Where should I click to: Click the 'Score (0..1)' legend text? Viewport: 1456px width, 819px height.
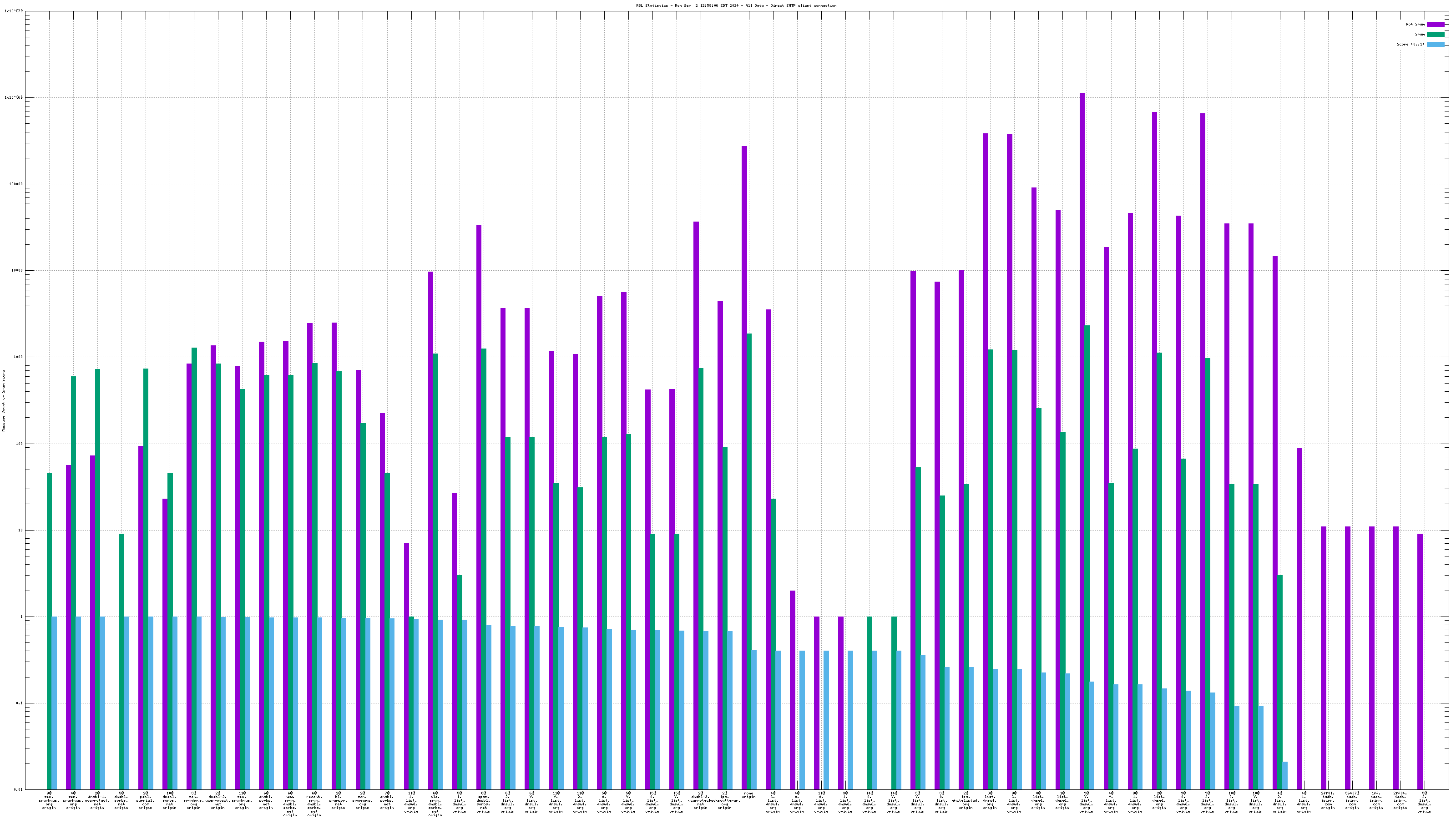point(1410,44)
